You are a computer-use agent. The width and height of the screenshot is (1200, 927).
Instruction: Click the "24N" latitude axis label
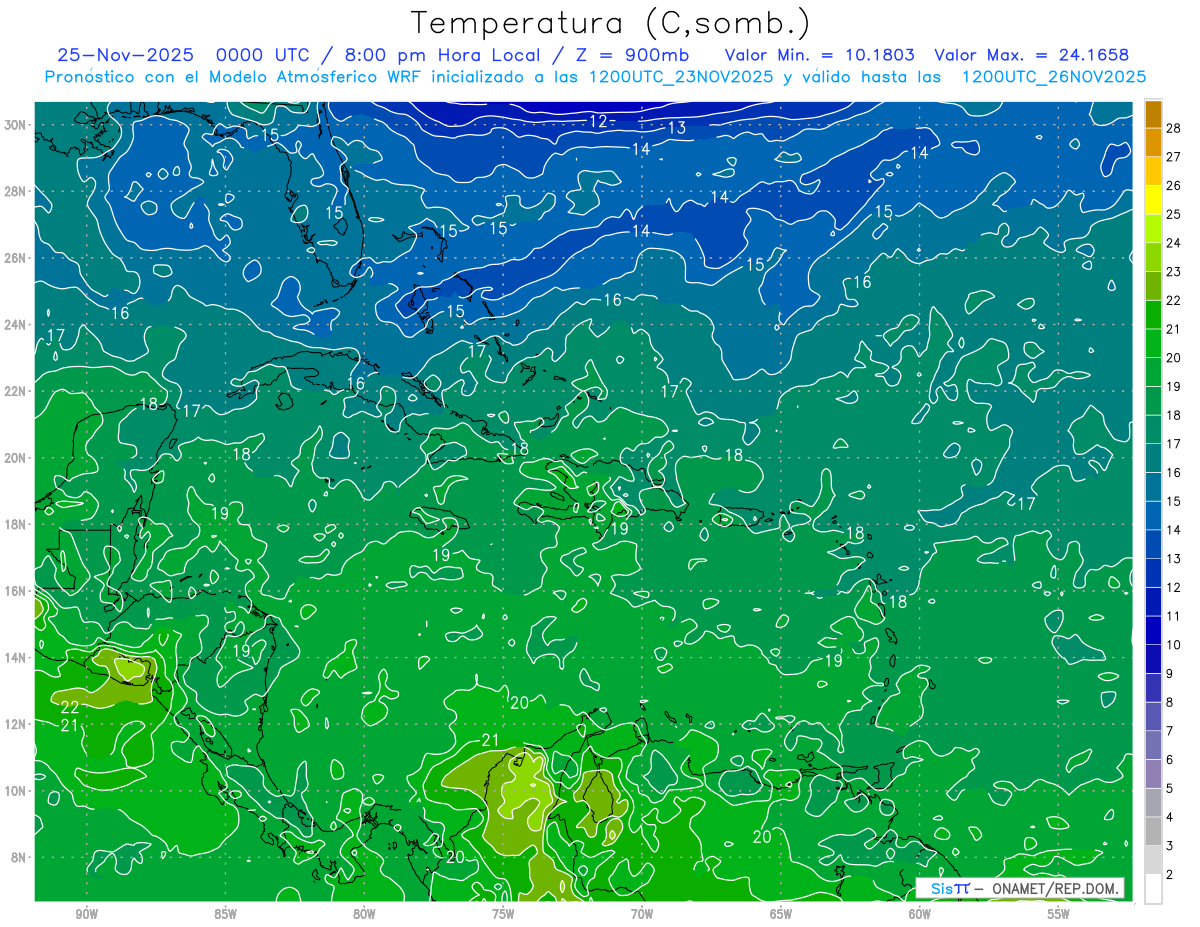pyautogui.click(x=17, y=325)
